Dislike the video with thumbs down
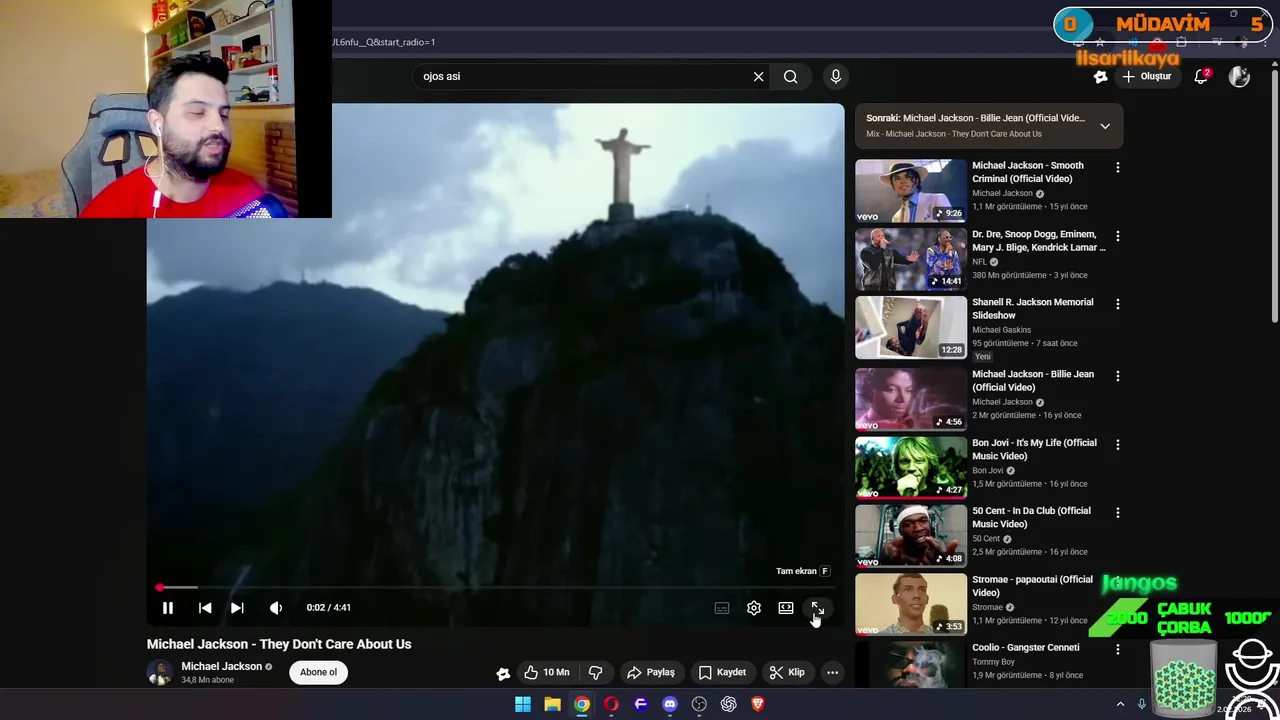Screen dimensions: 1280x720 pos(595,673)
